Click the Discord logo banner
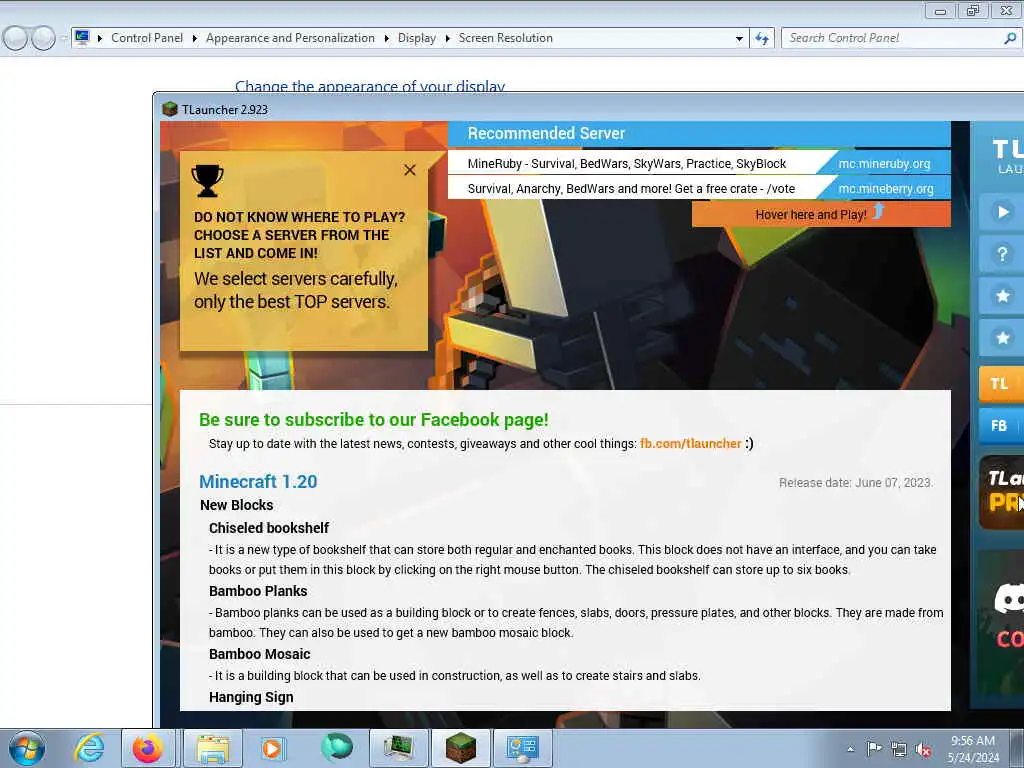This screenshot has width=1024, height=768. [x=1009, y=599]
